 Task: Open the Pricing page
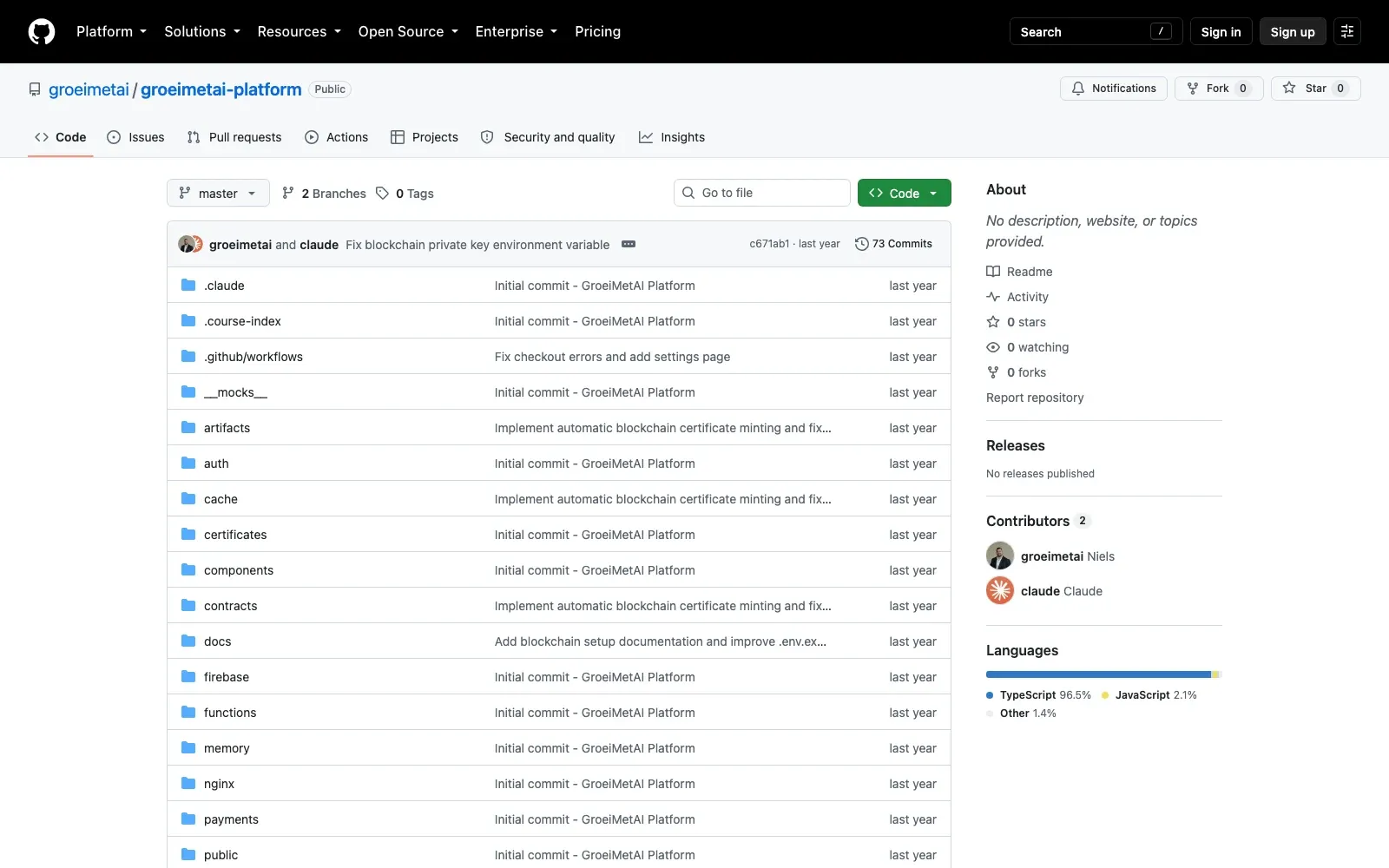coord(597,31)
